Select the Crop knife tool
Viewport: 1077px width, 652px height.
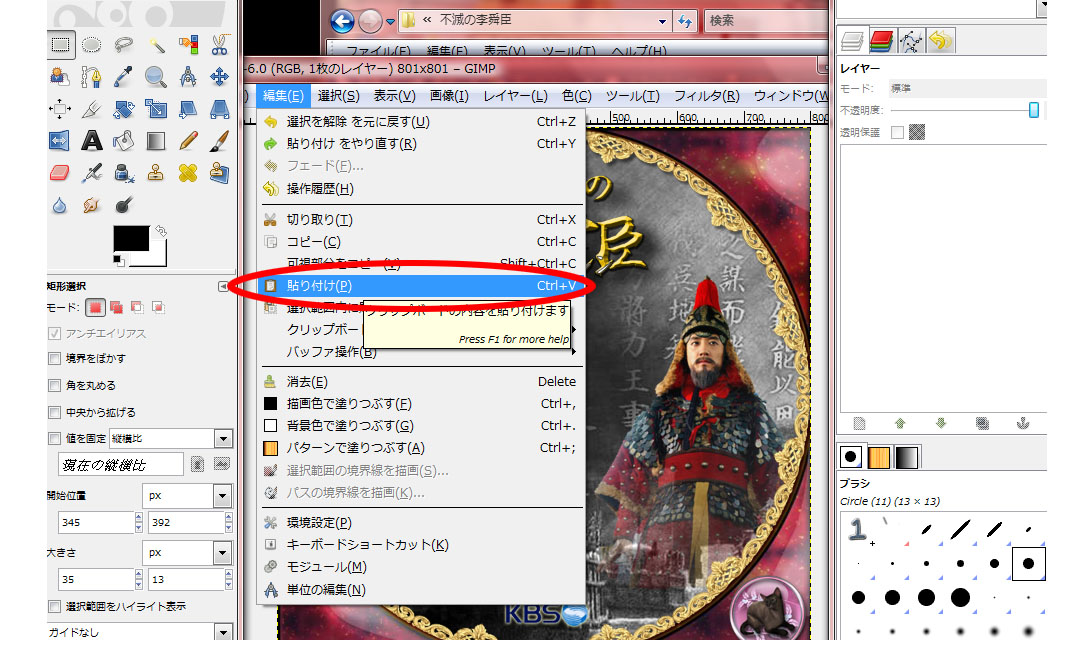click(x=91, y=109)
